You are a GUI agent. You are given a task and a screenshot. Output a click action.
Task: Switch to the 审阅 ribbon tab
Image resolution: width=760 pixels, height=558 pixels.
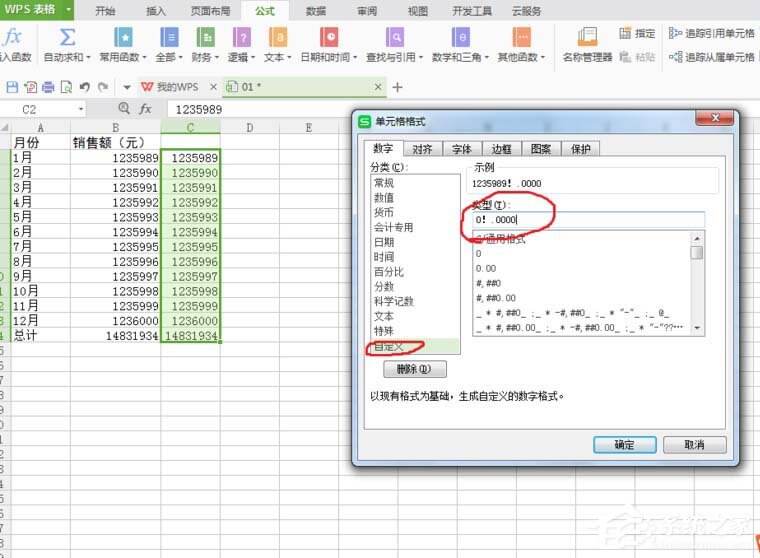(x=367, y=11)
